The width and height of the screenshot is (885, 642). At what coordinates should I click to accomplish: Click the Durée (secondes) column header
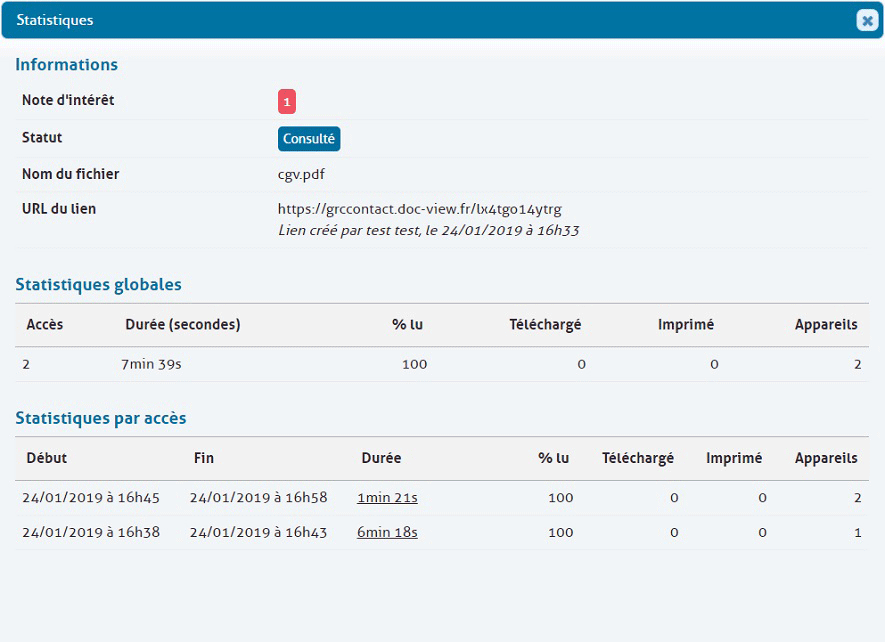[x=183, y=324]
